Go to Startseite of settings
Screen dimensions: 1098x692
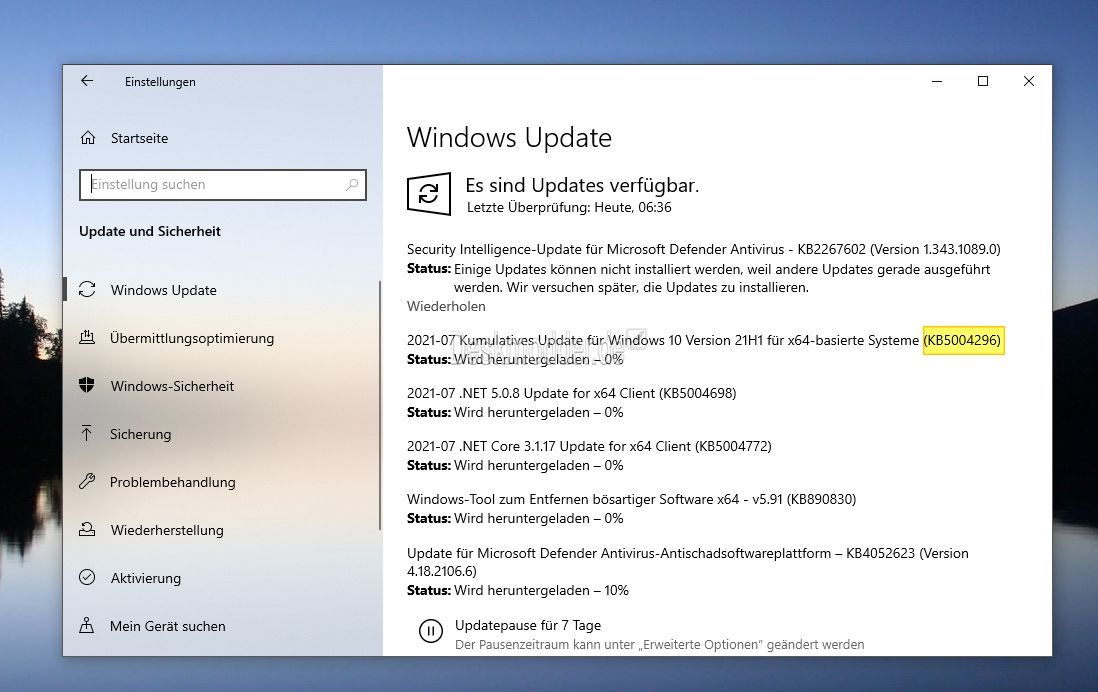point(139,139)
